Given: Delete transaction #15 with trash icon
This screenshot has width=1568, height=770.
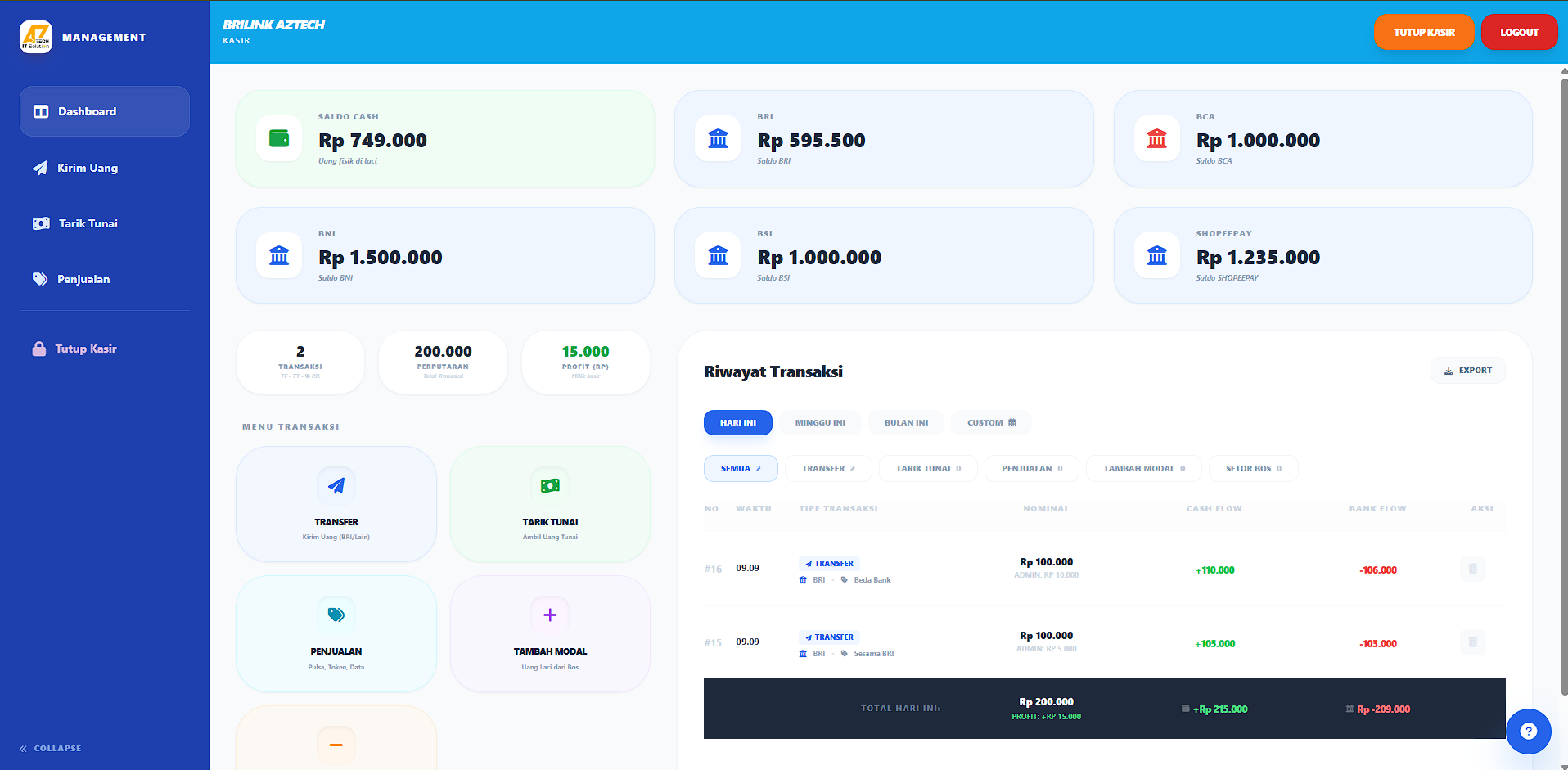Looking at the screenshot, I should [1472, 642].
